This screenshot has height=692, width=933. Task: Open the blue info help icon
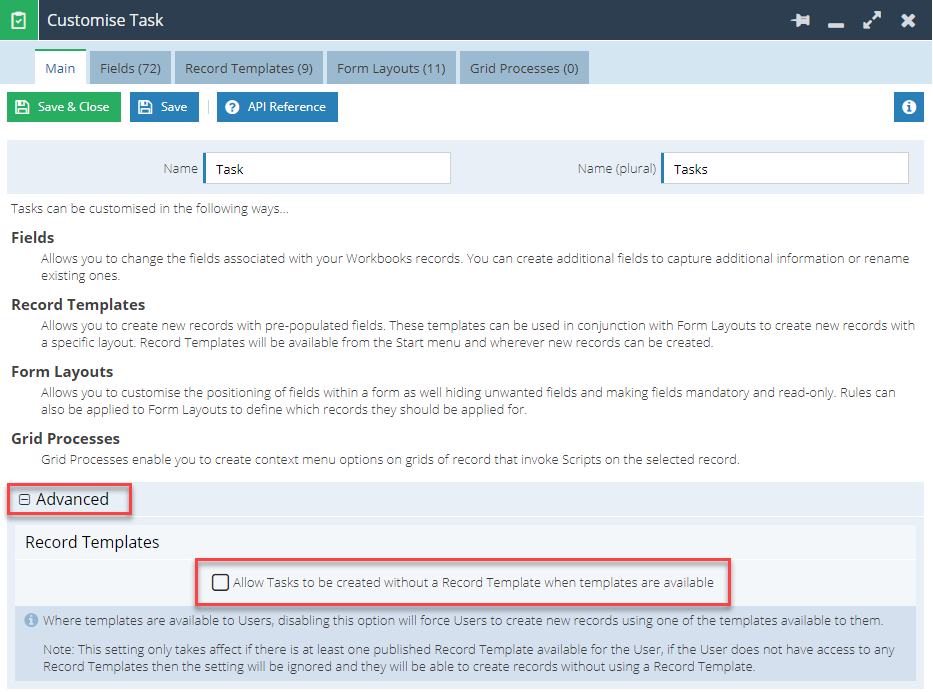tap(908, 107)
